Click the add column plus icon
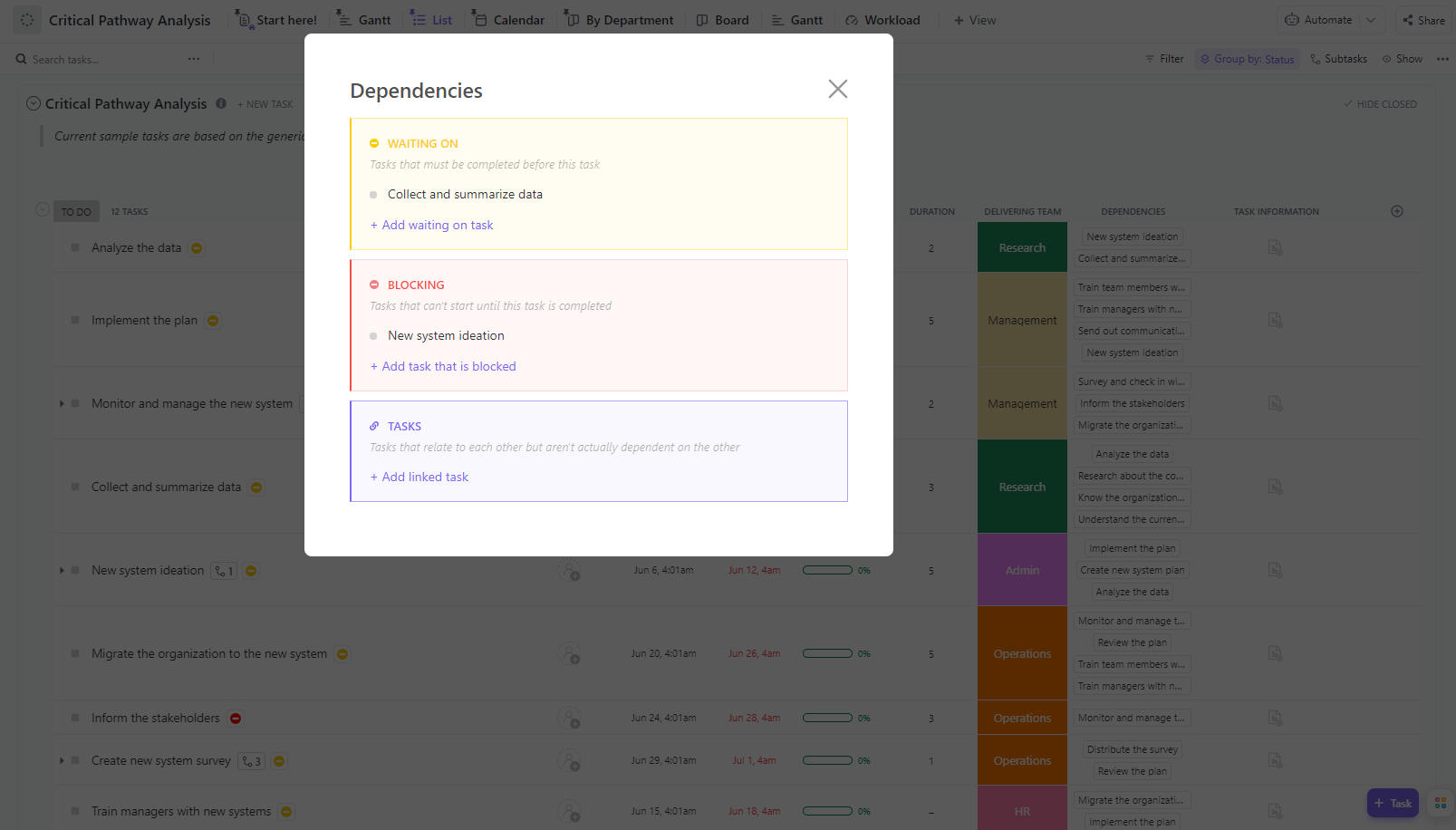The height and width of the screenshot is (830, 1456). 1396,211
